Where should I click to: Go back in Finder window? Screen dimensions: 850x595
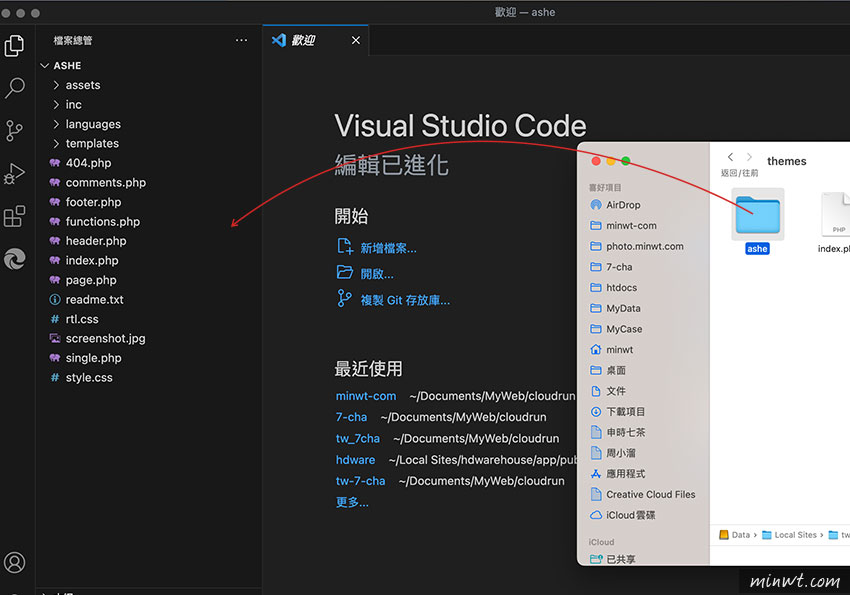[x=730, y=157]
